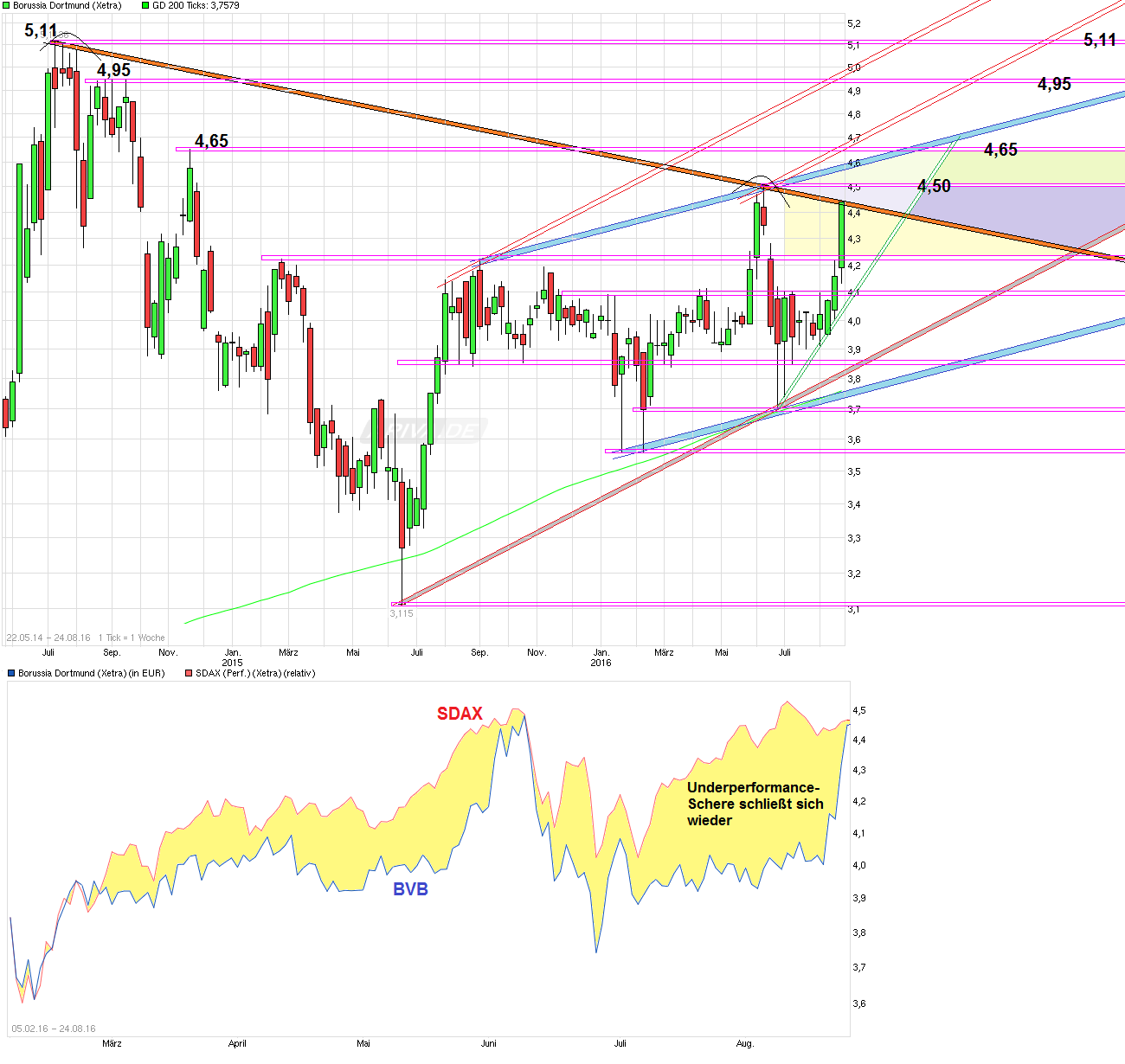Click the "Borussia Dortmund (Xetra)" candlestick chart title
This screenshot has height=1064, width=1125.
67,5
